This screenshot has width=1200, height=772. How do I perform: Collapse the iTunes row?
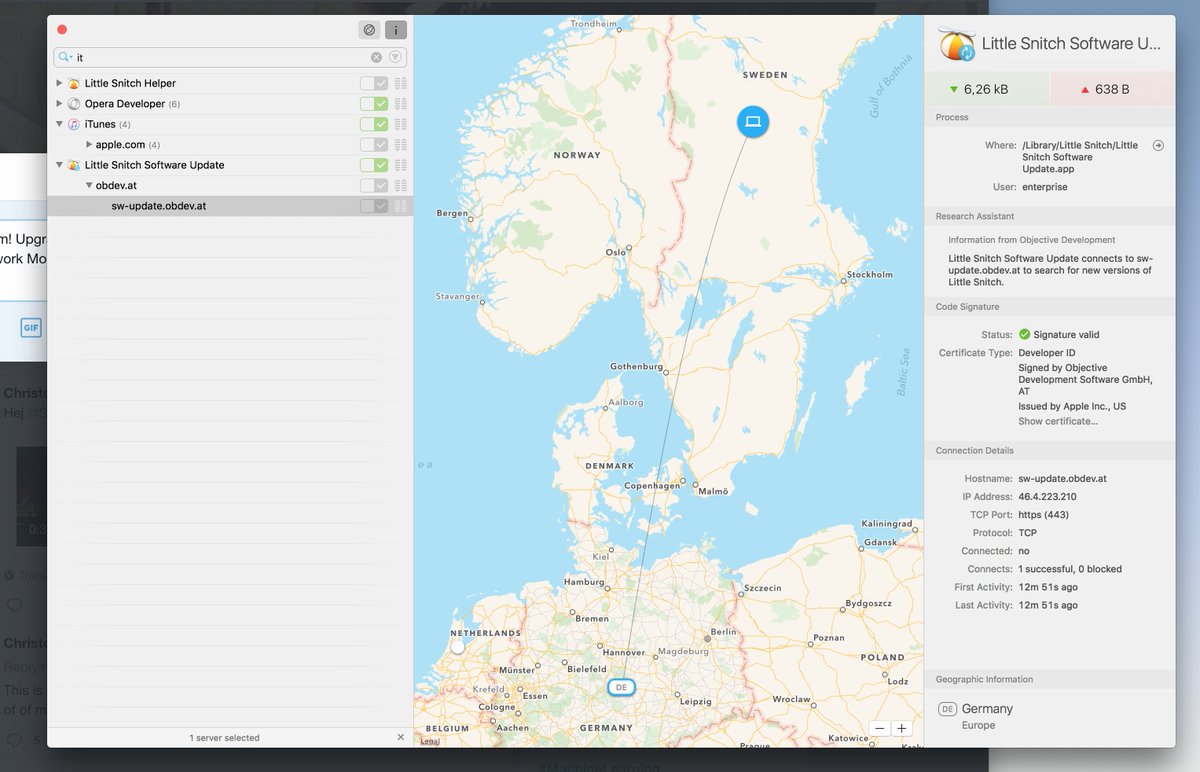[x=59, y=124]
